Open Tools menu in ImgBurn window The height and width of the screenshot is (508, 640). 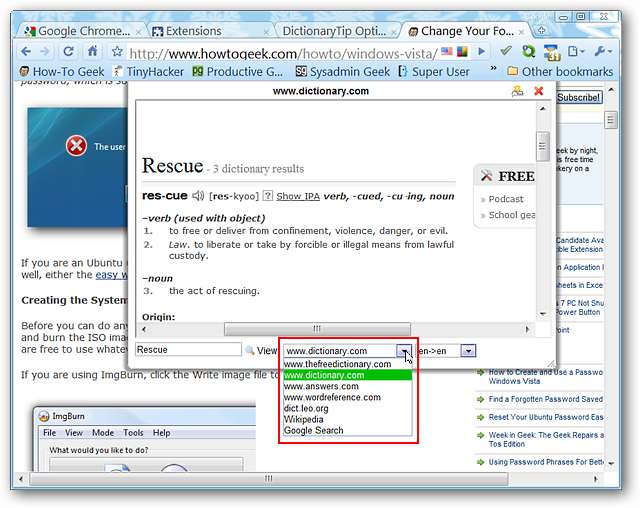click(x=133, y=433)
